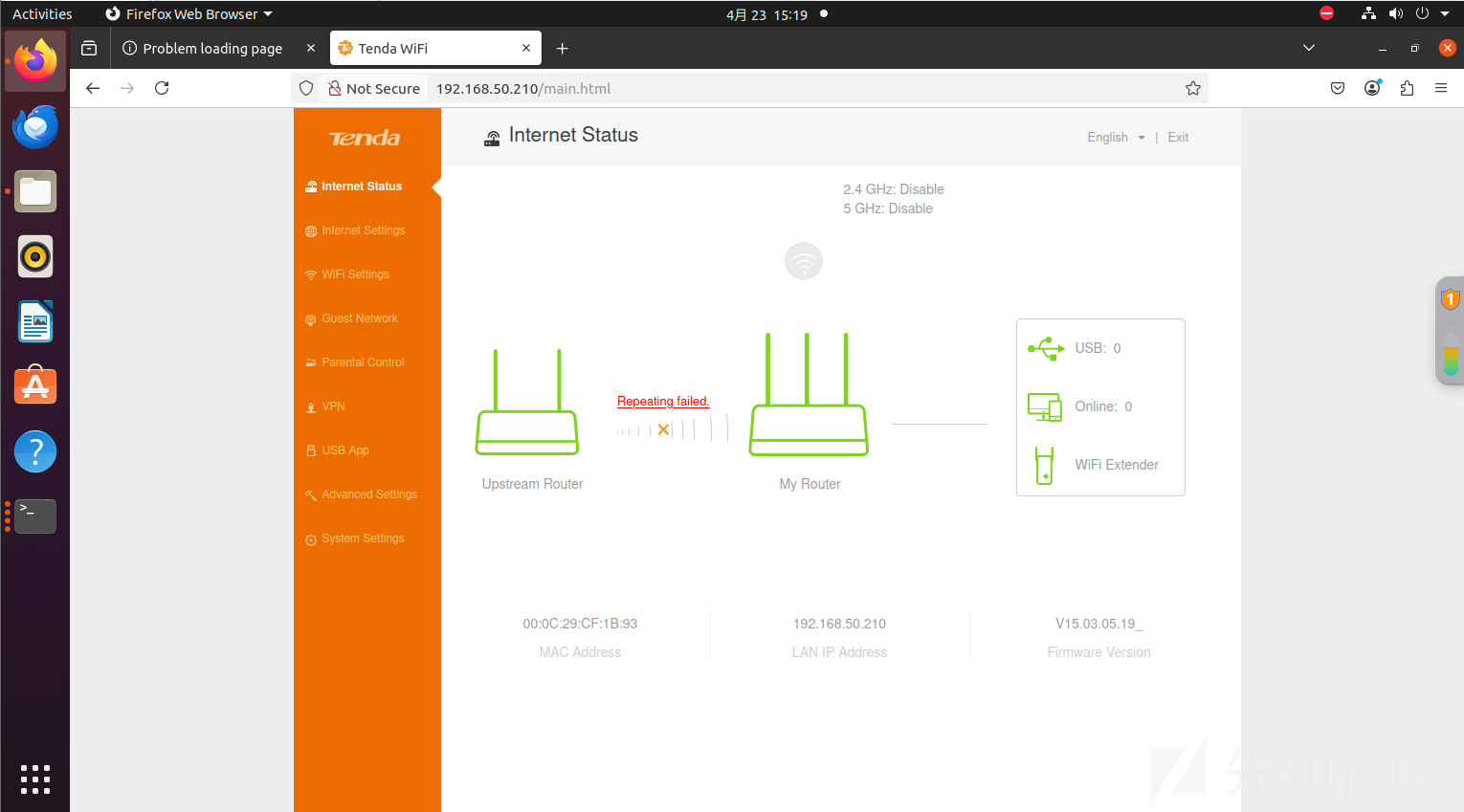Open Firefox account icon

[1372, 88]
